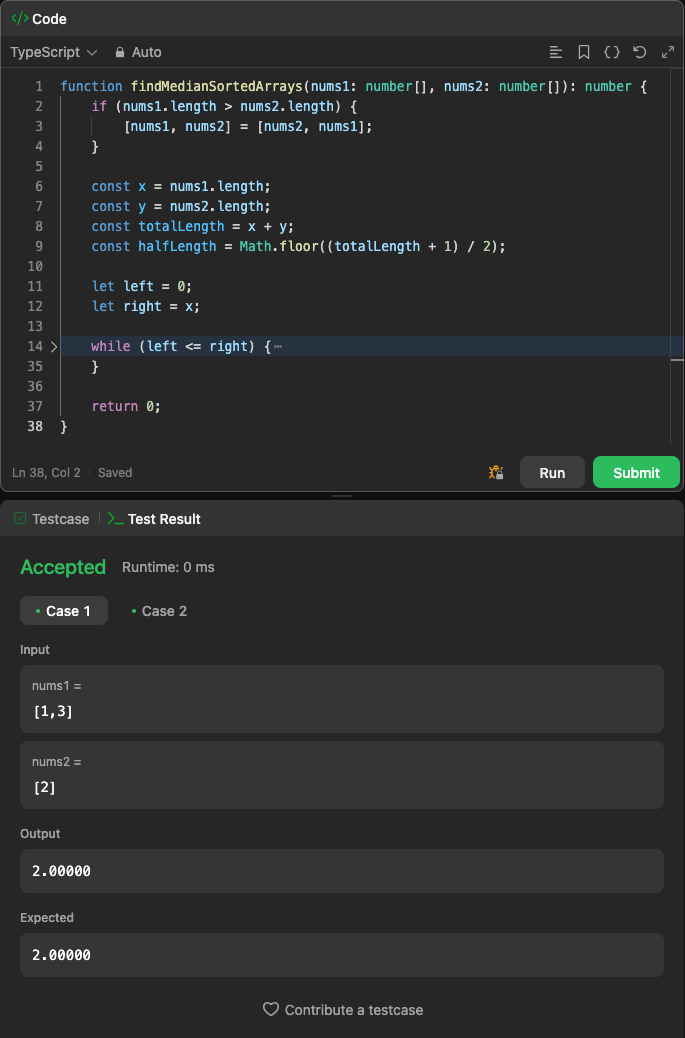Click the terminal prompt icon beside Test Result

coord(115,519)
